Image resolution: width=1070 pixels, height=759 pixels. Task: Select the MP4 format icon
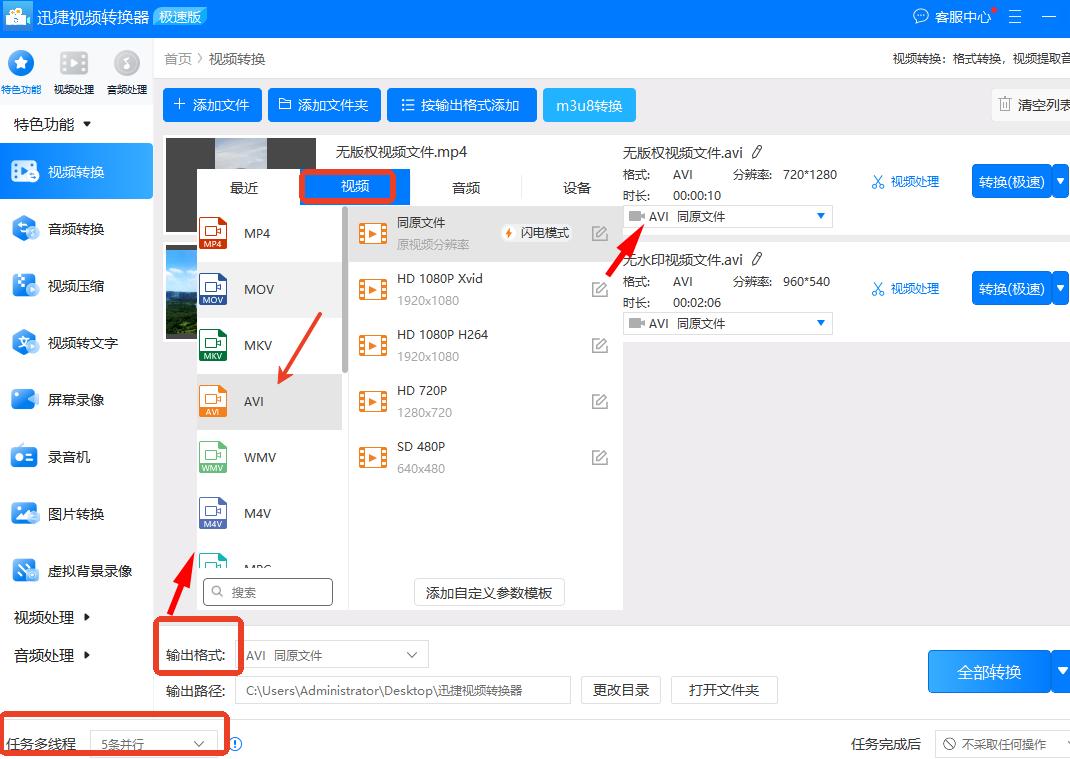coord(223,233)
